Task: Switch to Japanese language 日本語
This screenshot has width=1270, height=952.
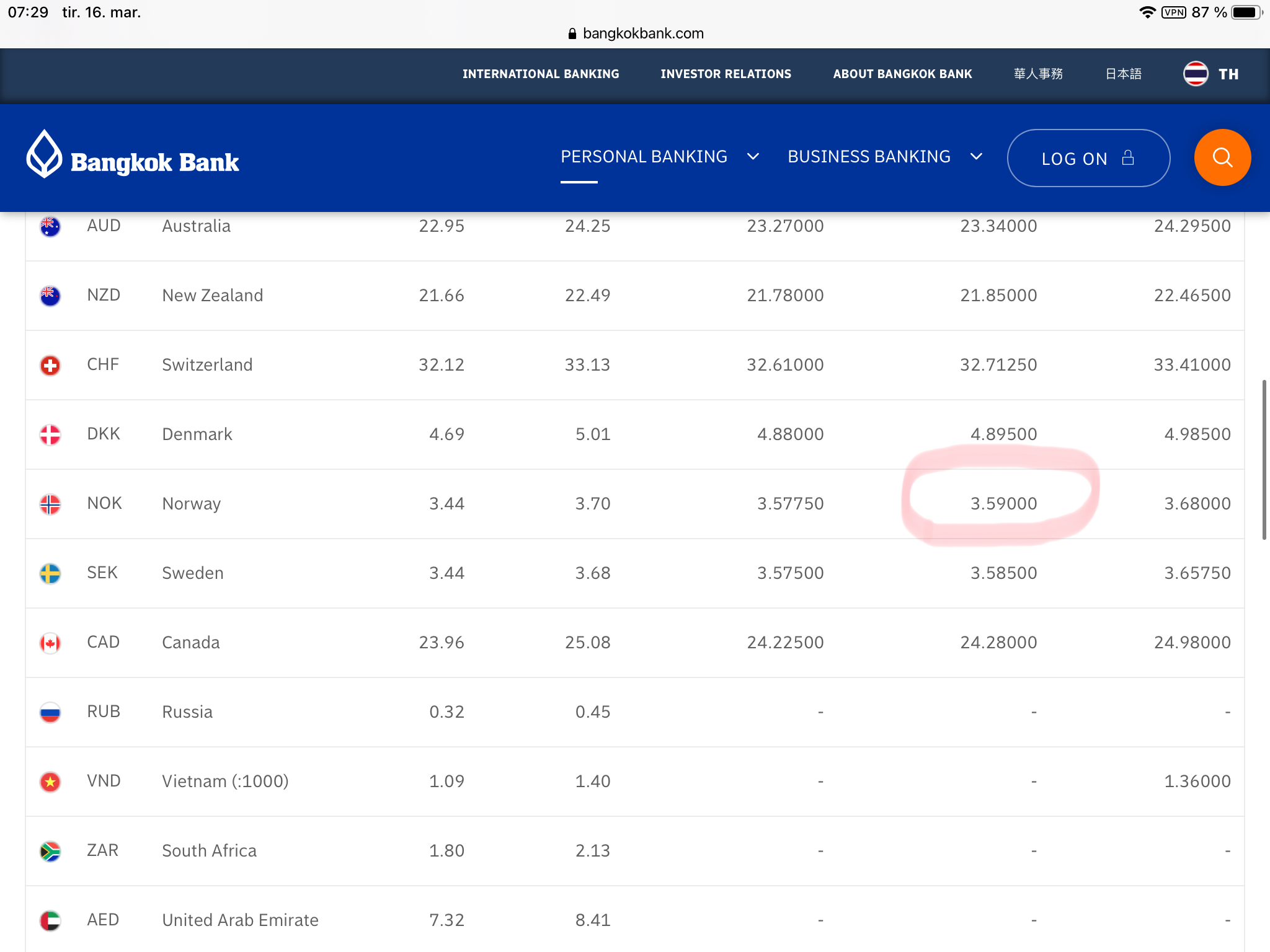Action: click(x=1123, y=74)
